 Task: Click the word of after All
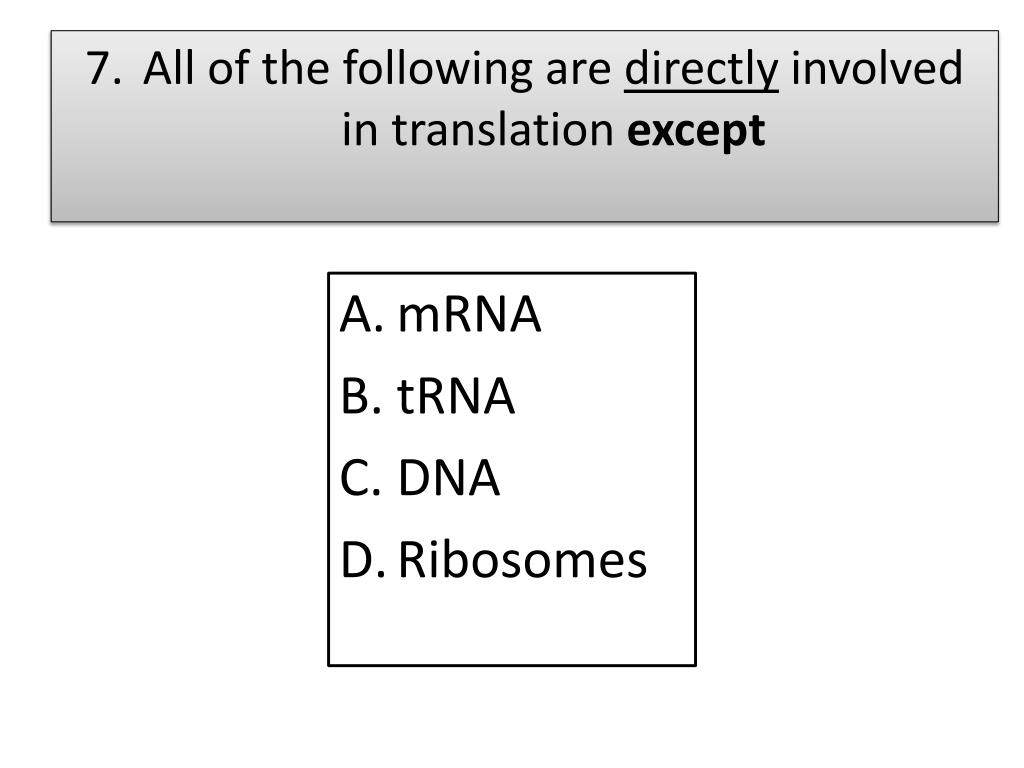point(229,67)
